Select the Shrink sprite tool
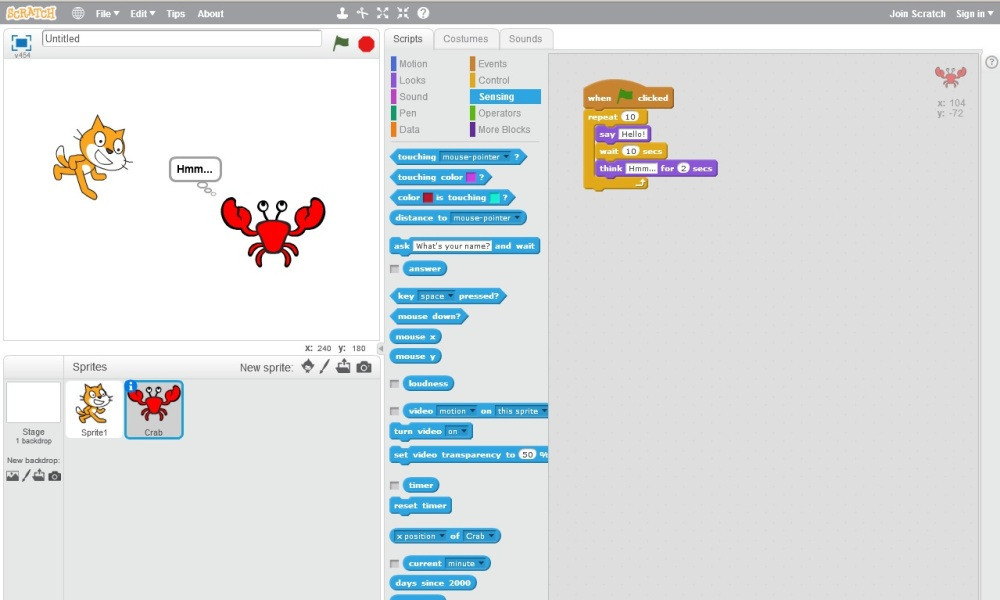The width and height of the screenshot is (1000, 600). [403, 13]
